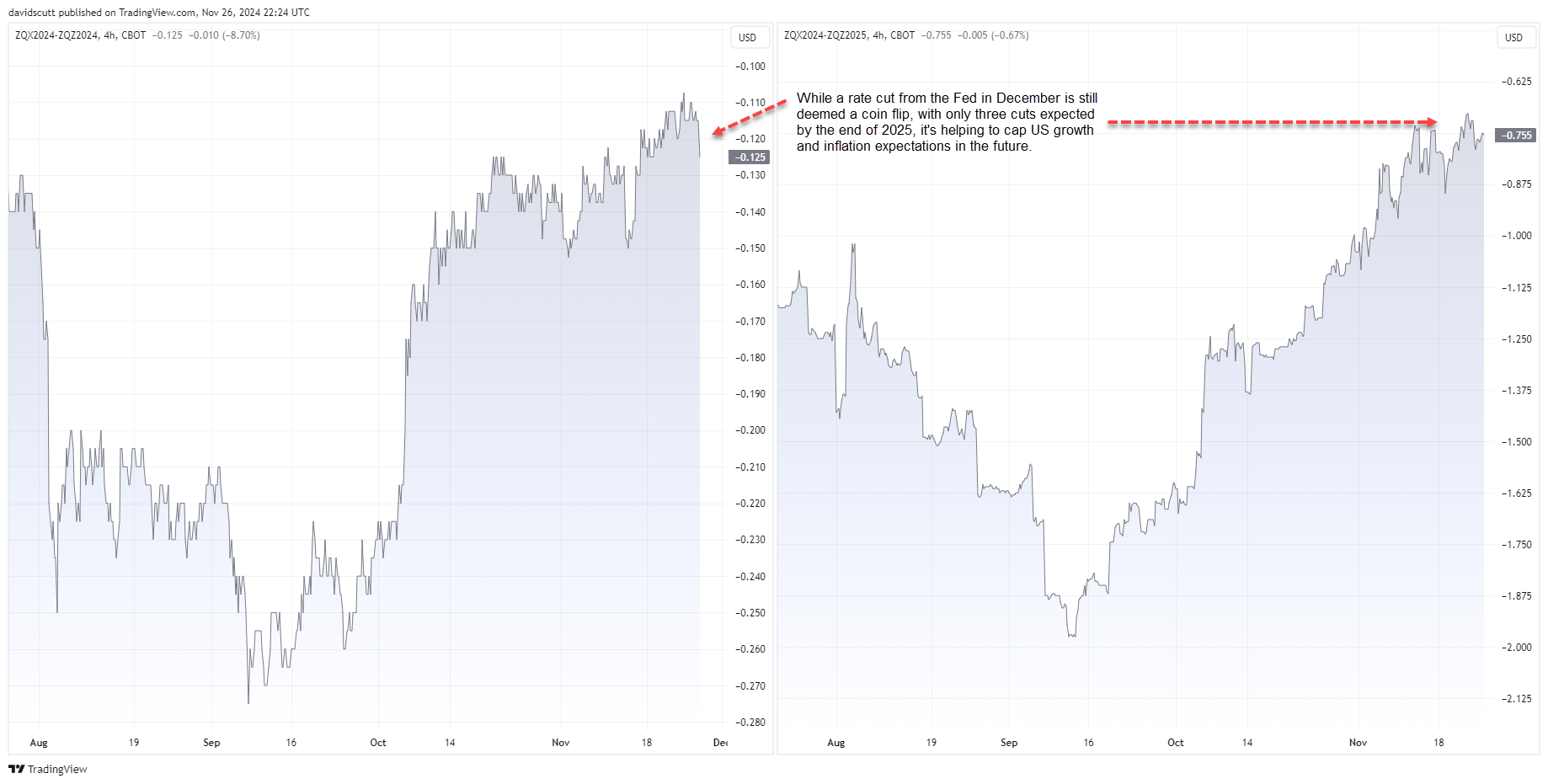
Task: Click Nov date label on ZQZ2024 chart
Action: click(x=561, y=743)
